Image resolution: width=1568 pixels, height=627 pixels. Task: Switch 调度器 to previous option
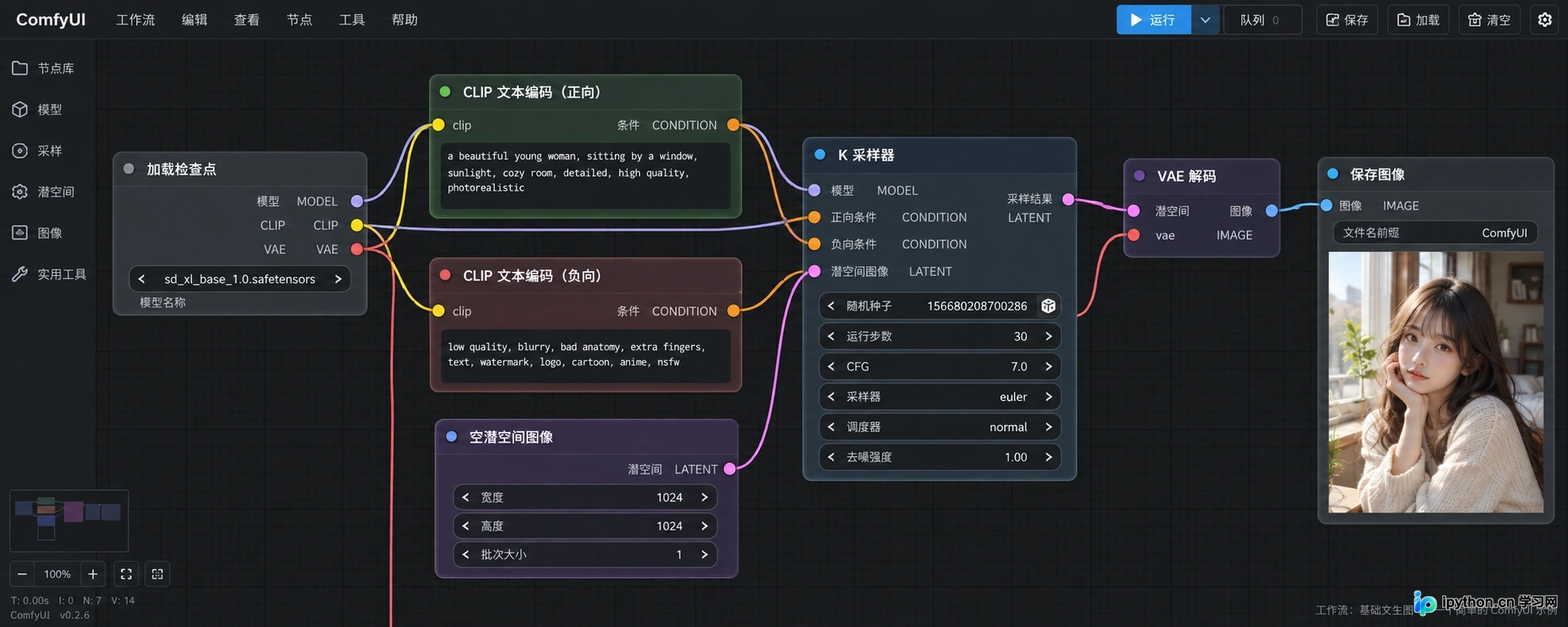831,427
